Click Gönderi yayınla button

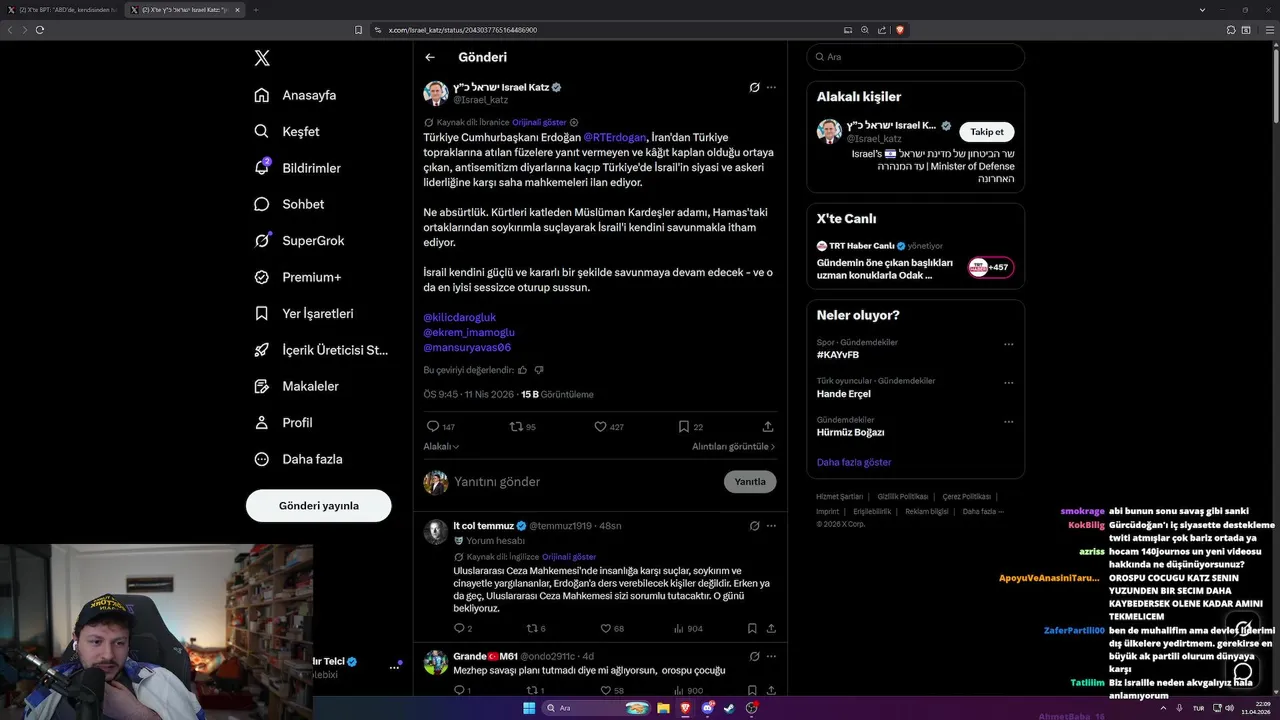(319, 505)
